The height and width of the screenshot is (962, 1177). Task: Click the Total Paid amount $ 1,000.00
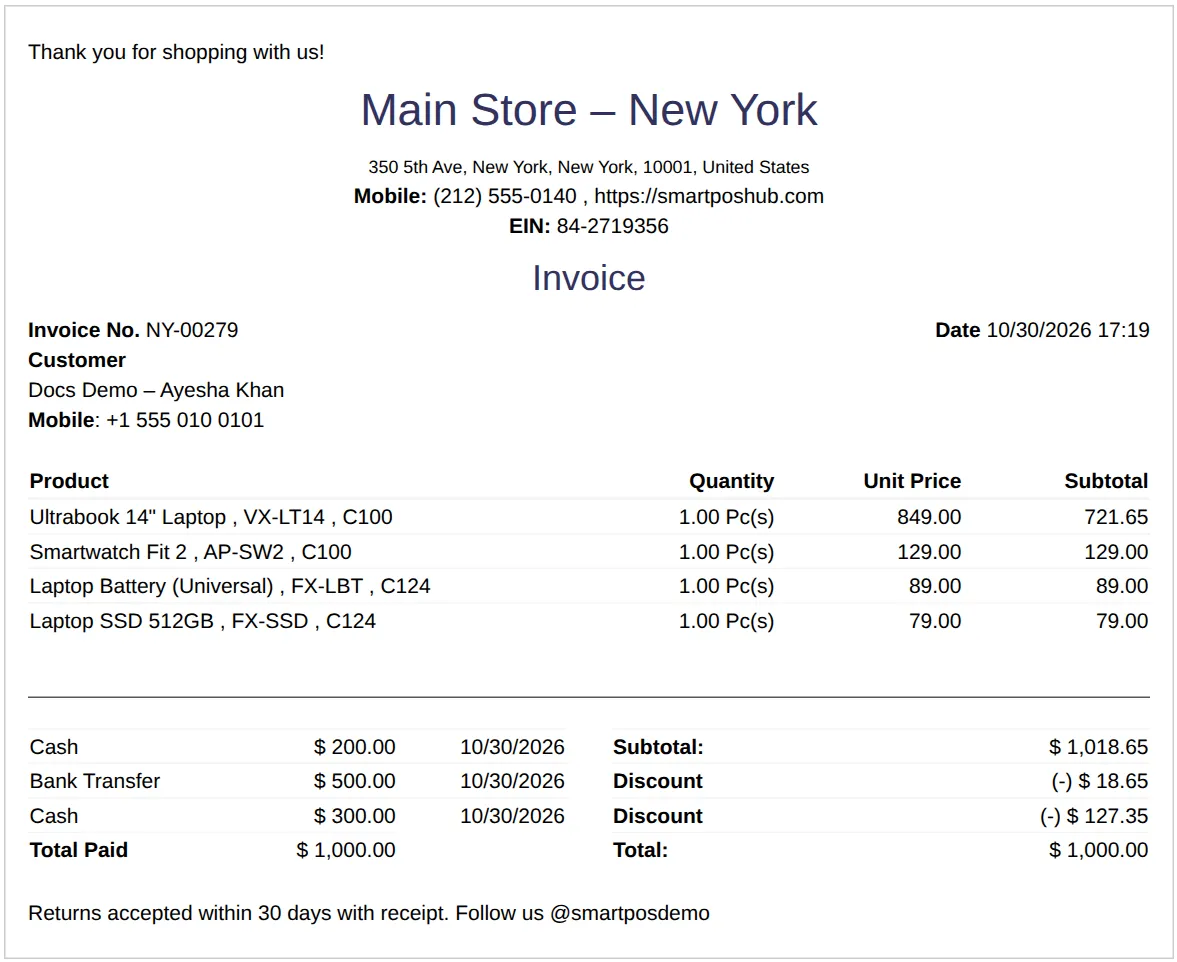pyautogui.click(x=346, y=850)
